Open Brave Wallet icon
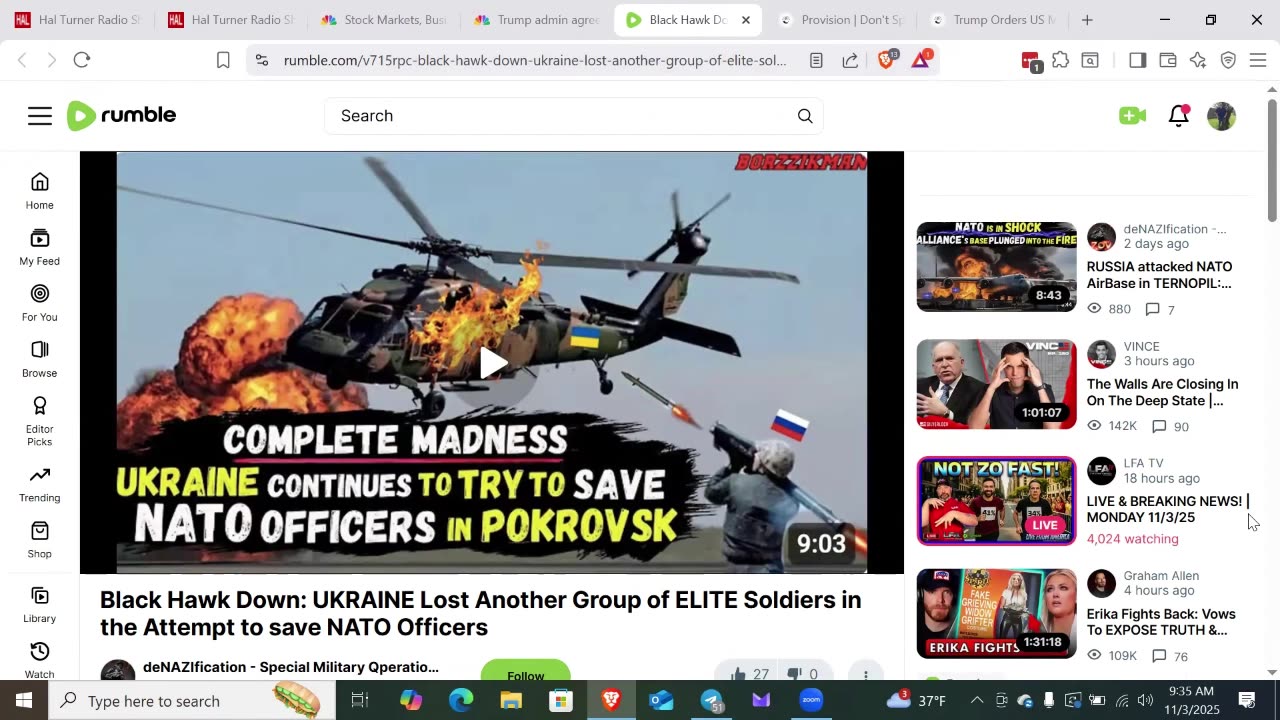The height and width of the screenshot is (720, 1280). coord(1167,60)
